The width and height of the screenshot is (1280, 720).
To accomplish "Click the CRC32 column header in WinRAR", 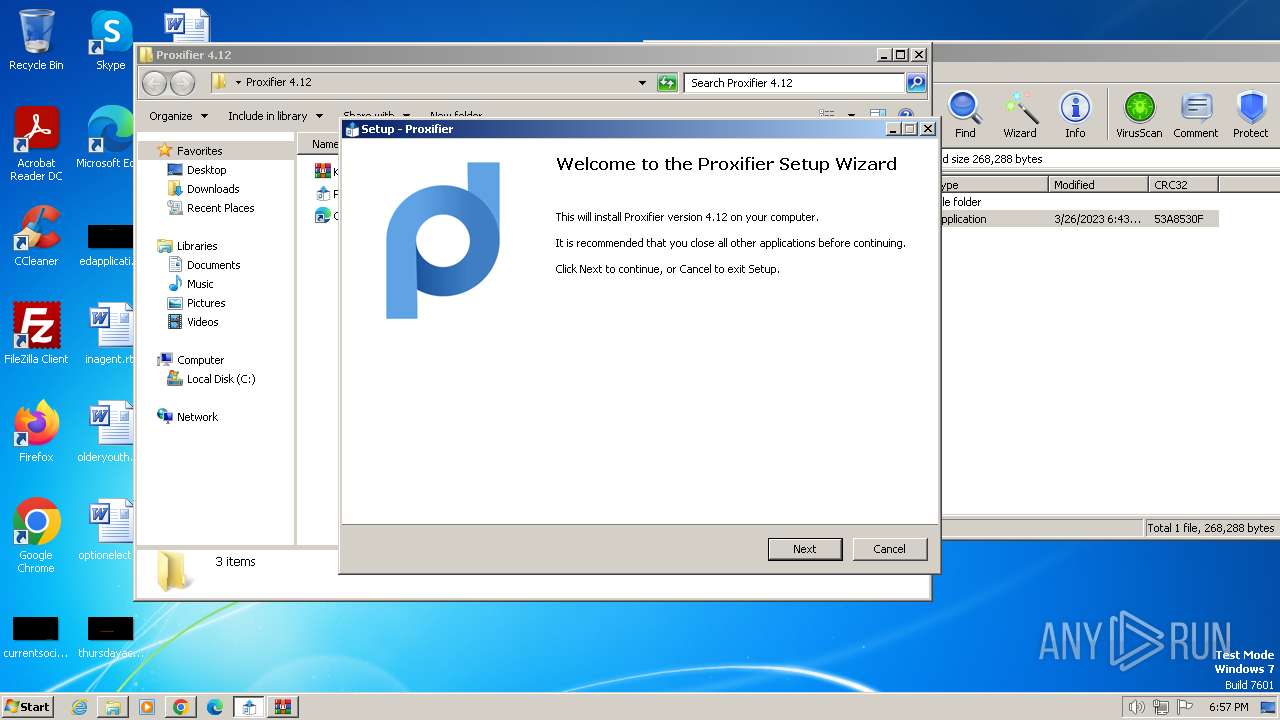I will pyautogui.click(x=1183, y=185).
